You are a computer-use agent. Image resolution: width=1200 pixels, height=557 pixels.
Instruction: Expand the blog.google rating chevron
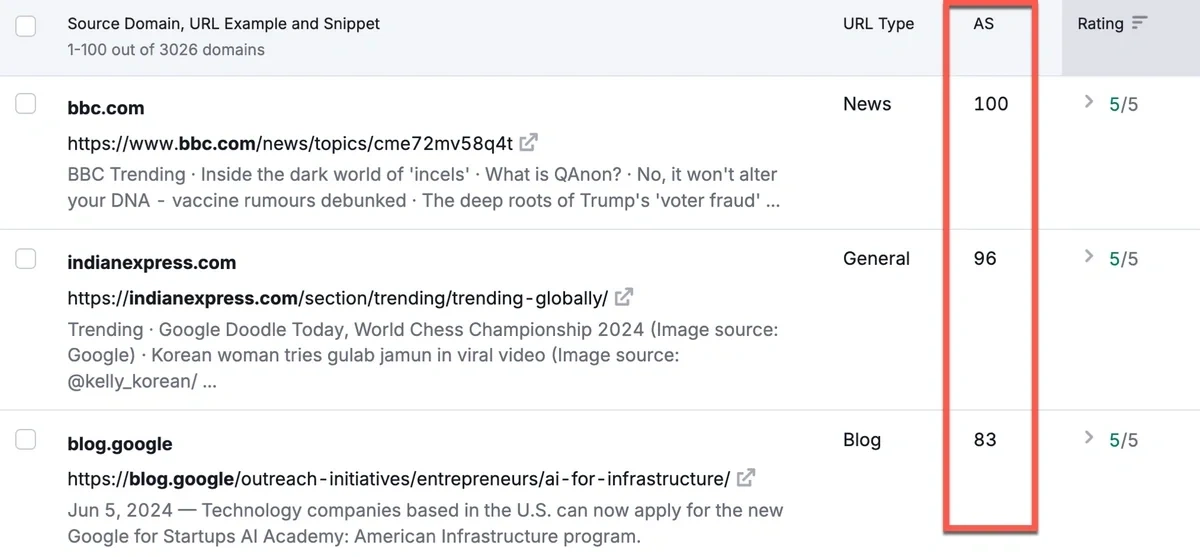click(x=1090, y=439)
